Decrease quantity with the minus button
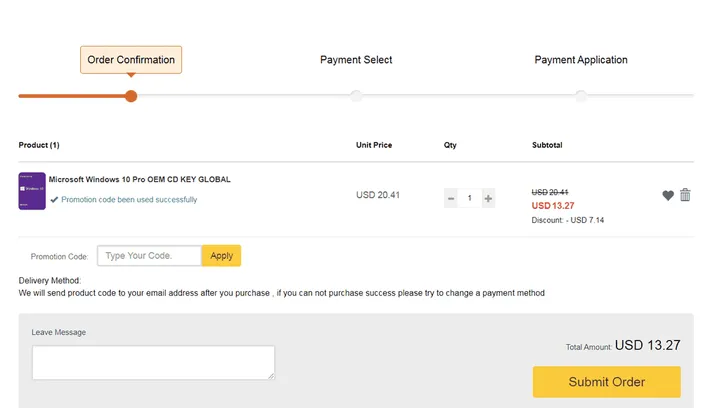720x408 pixels. (x=451, y=198)
